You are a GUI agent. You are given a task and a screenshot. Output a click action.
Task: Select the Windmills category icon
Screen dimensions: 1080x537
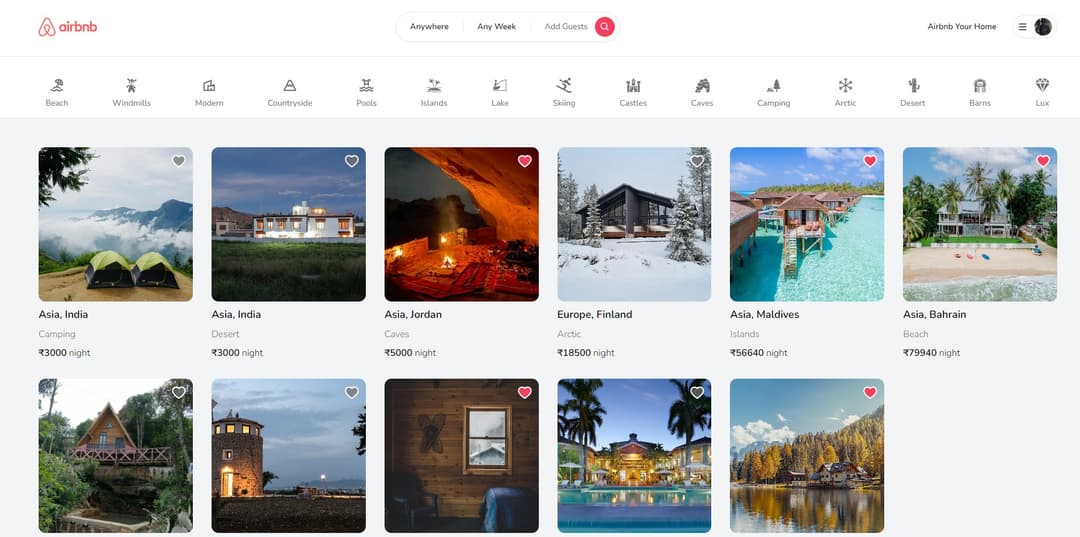[x=132, y=85]
